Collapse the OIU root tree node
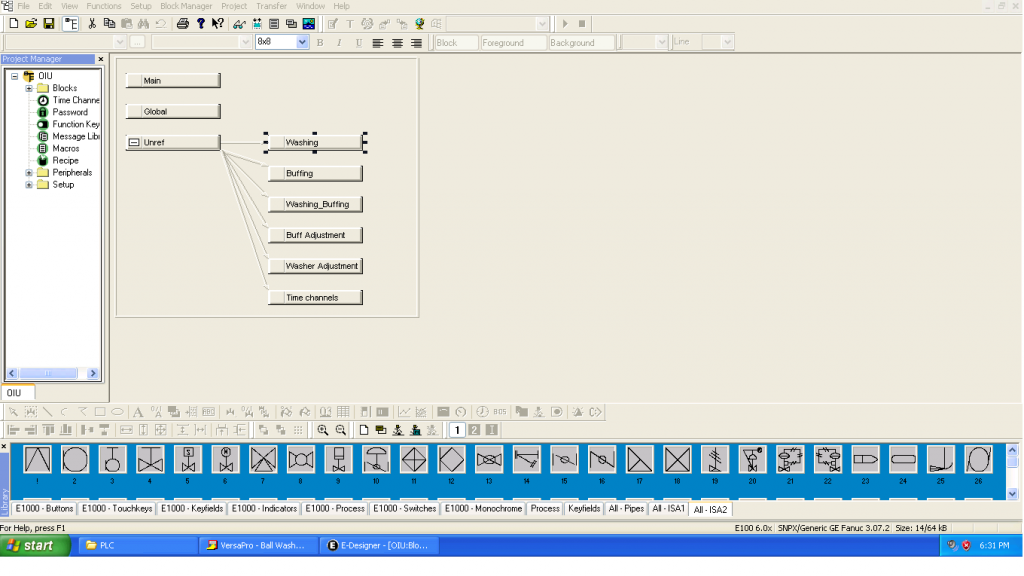 (x=14, y=76)
